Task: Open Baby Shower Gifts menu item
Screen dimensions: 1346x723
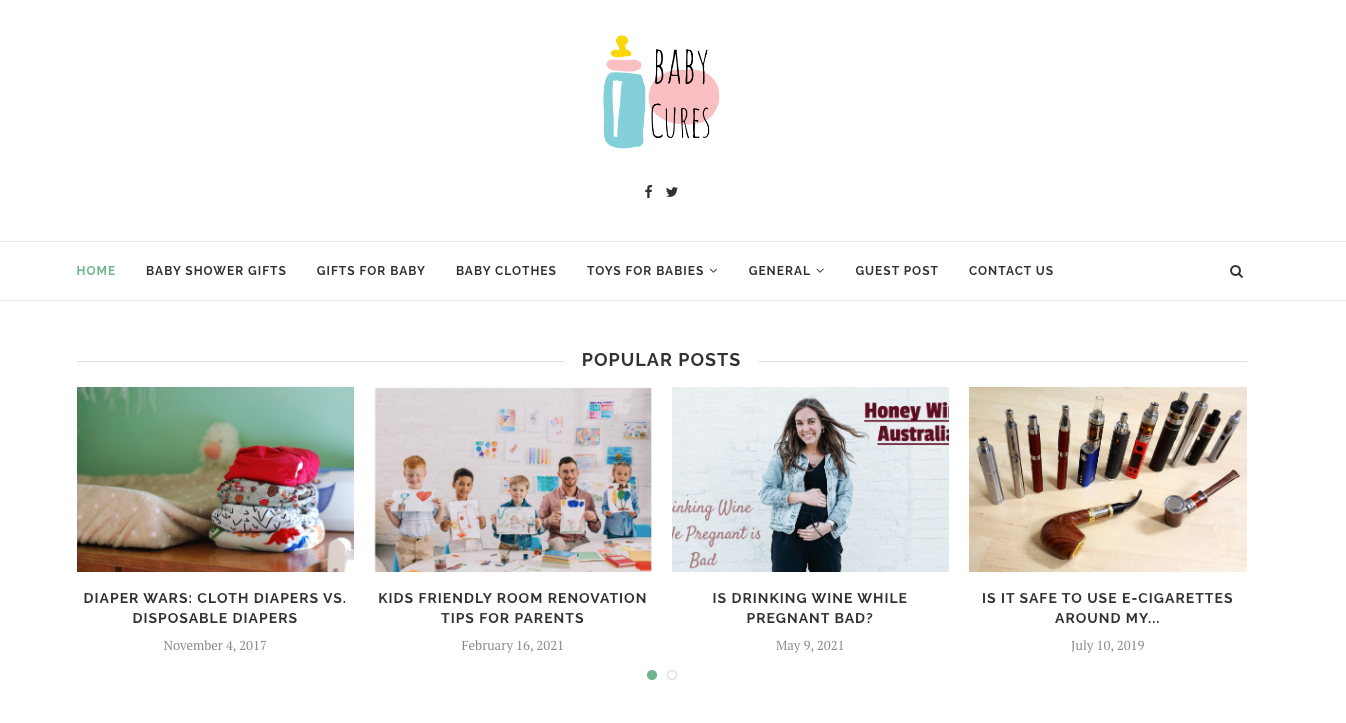Action: click(216, 271)
